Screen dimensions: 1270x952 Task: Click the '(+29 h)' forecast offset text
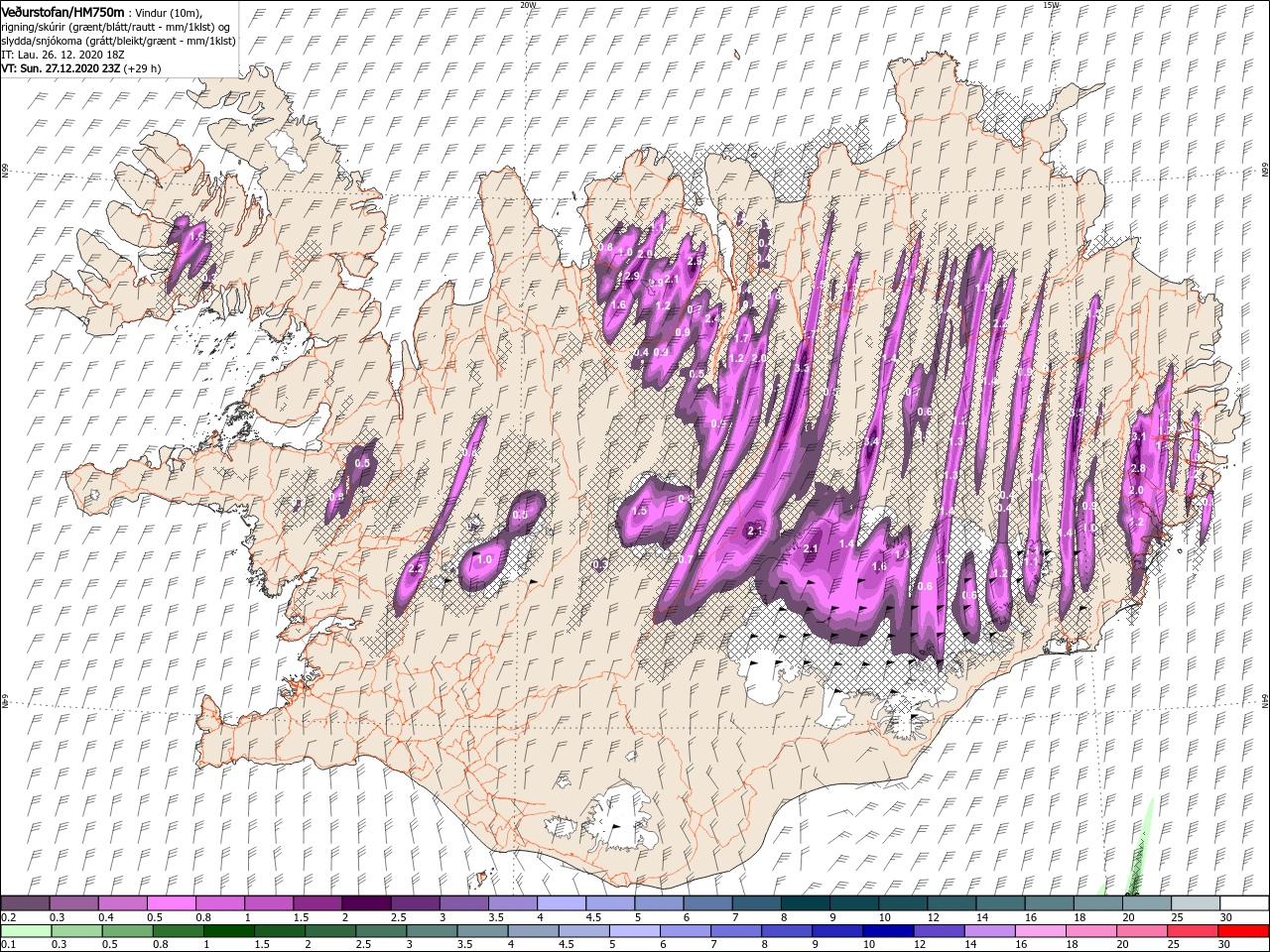point(143,69)
